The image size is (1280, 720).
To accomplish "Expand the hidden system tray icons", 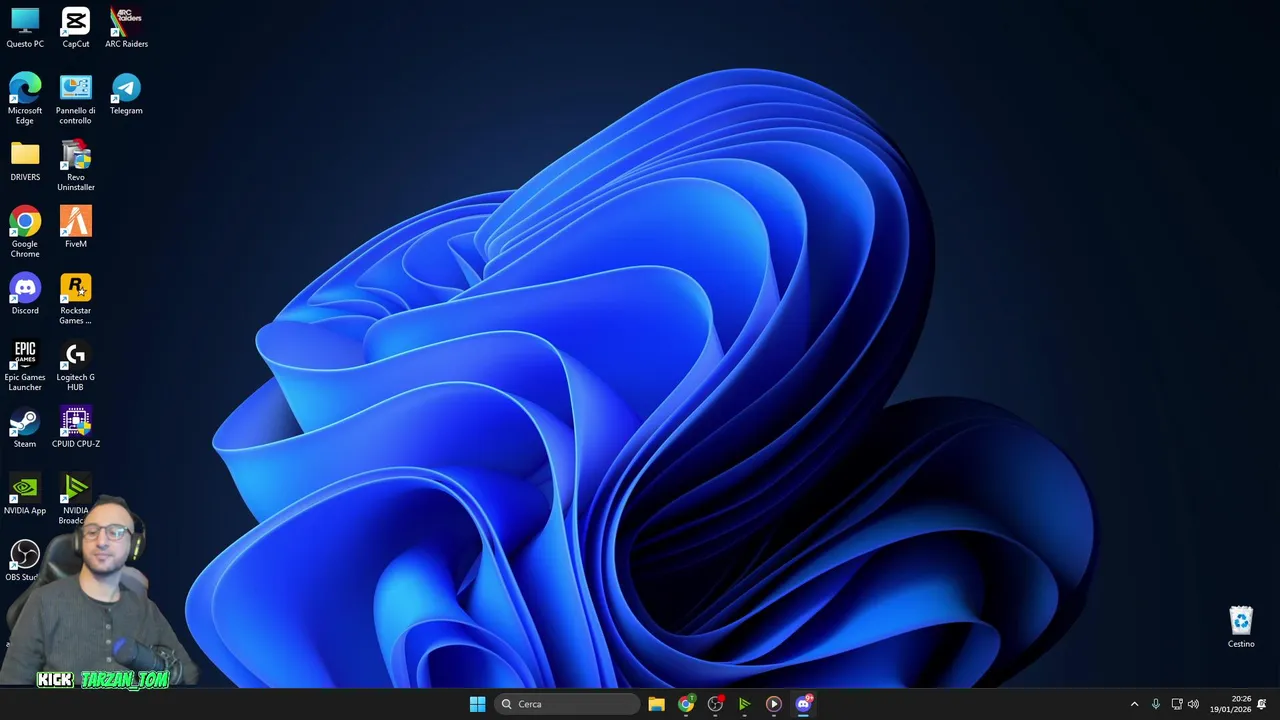I will point(1134,704).
